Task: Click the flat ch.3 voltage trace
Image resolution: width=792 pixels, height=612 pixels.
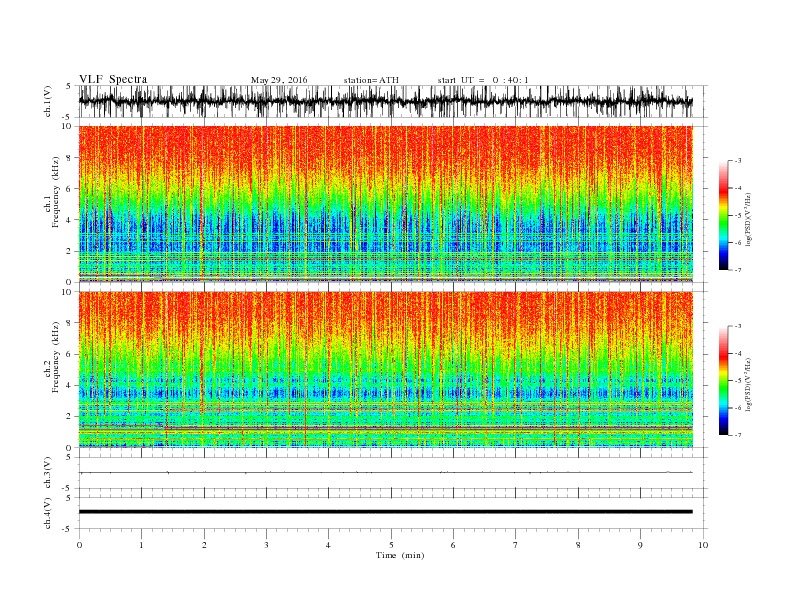Action: tap(386, 473)
